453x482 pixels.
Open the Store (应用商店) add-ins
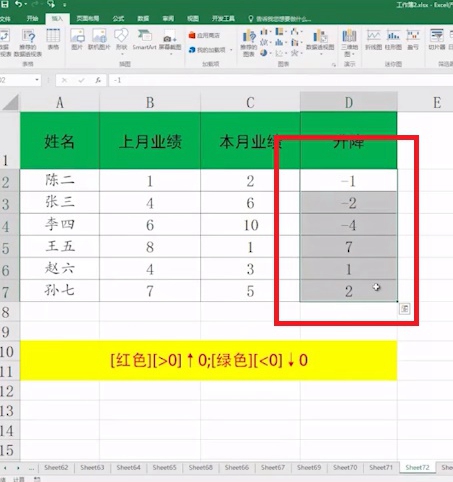pyautogui.click(x=204, y=35)
